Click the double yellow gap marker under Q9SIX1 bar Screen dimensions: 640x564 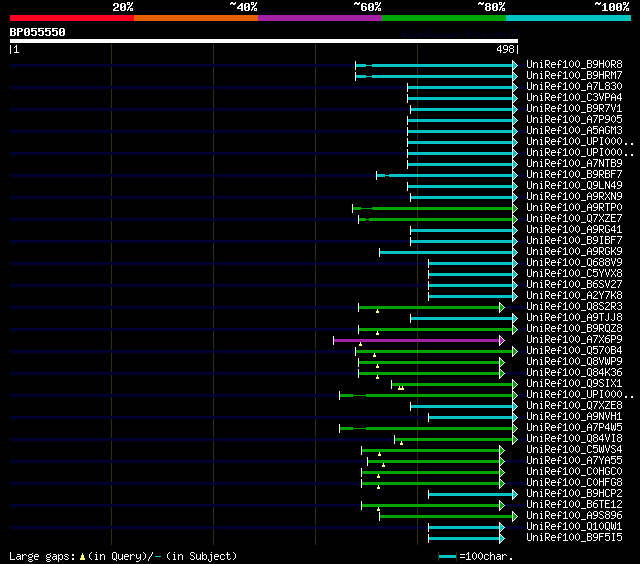coord(401,388)
